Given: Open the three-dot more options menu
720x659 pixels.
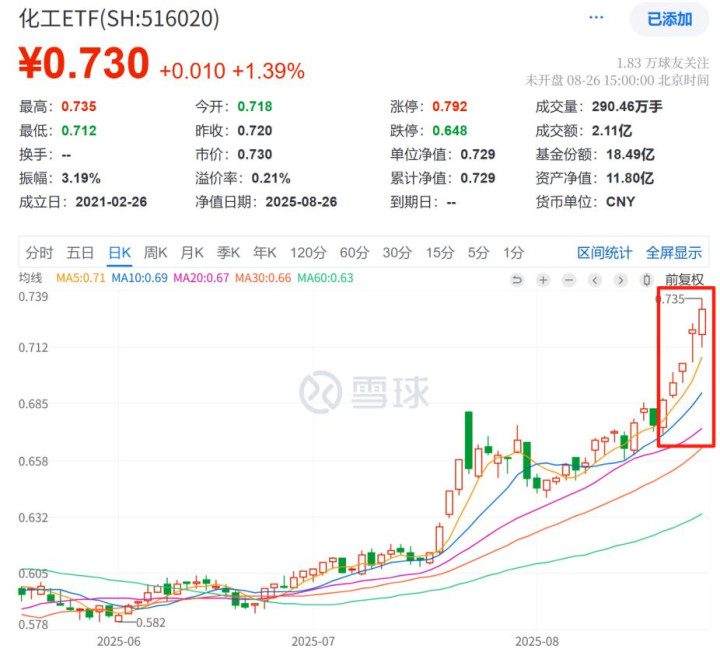Looking at the screenshot, I should pyautogui.click(x=596, y=17).
